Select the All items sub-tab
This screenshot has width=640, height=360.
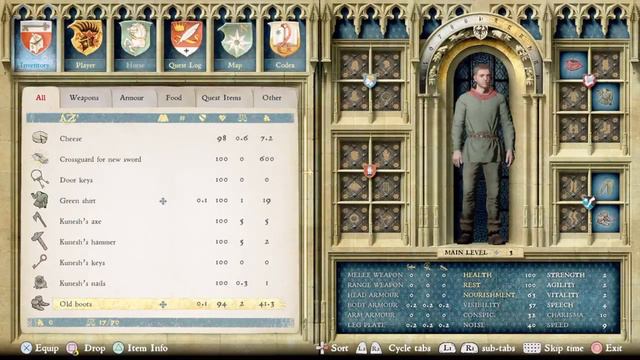(41, 98)
